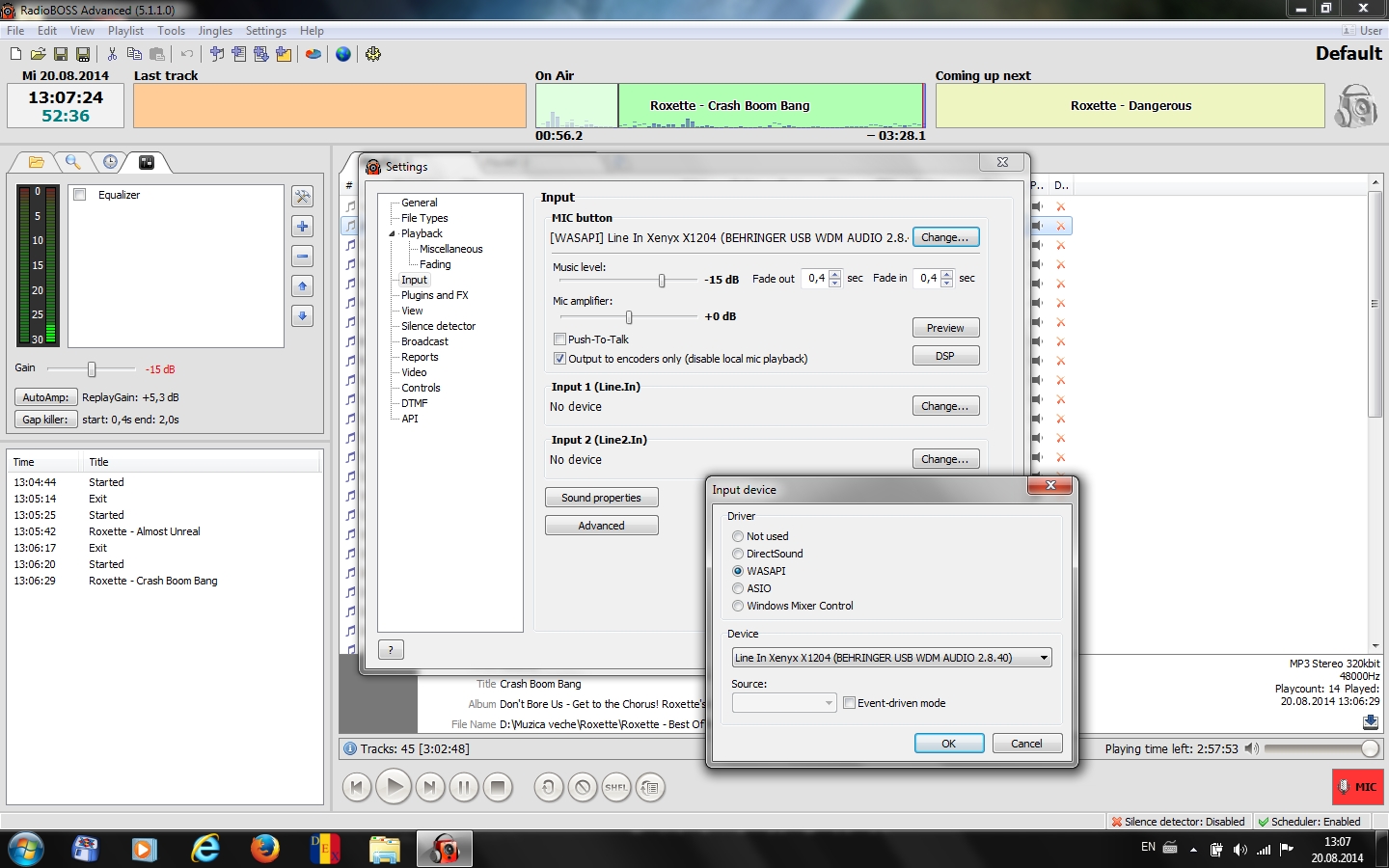The width and height of the screenshot is (1389, 868).
Task: Click the Music level slider
Action: click(662, 280)
